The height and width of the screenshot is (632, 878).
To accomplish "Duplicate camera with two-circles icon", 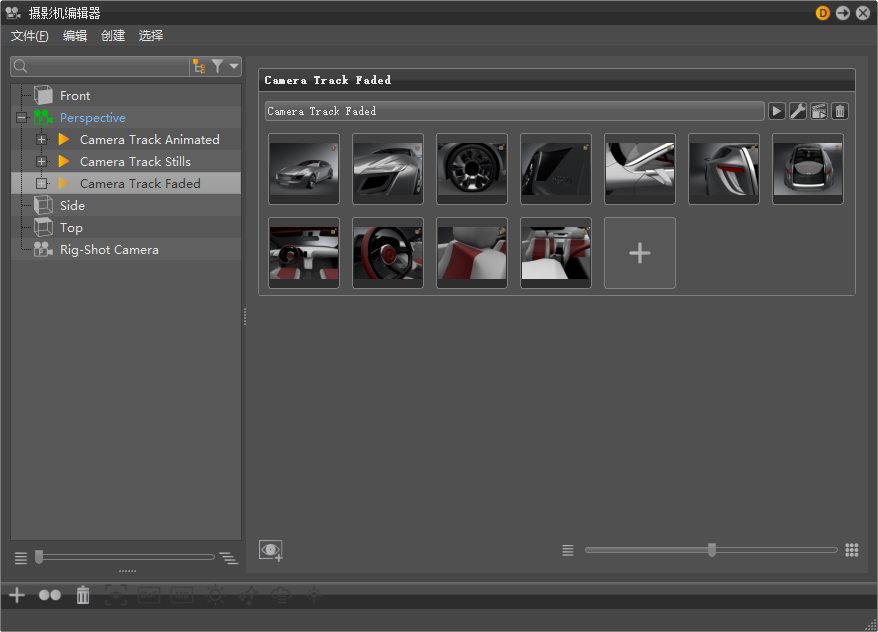I will tap(50, 595).
